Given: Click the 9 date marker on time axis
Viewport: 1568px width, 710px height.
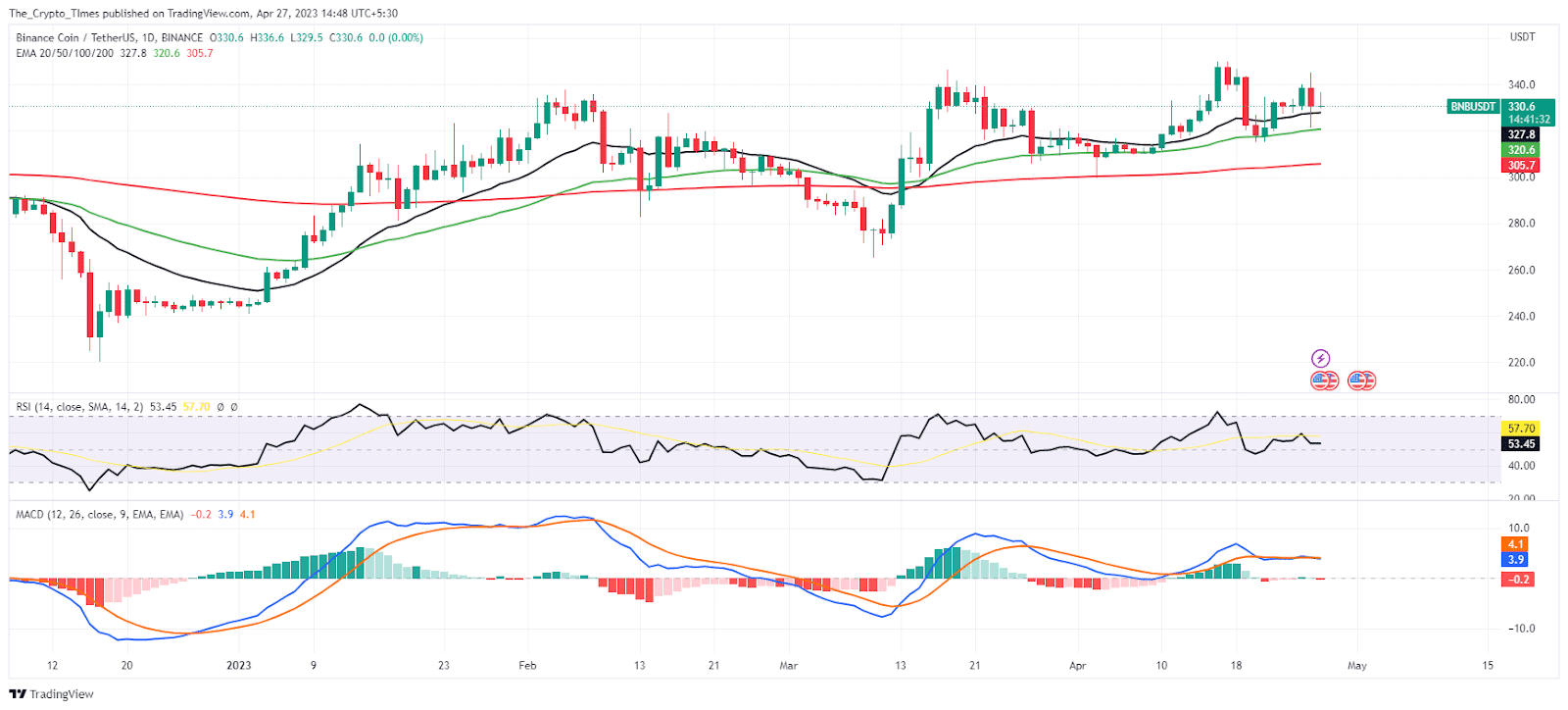Looking at the screenshot, I should pyautogui.click(x=314, y=665).
